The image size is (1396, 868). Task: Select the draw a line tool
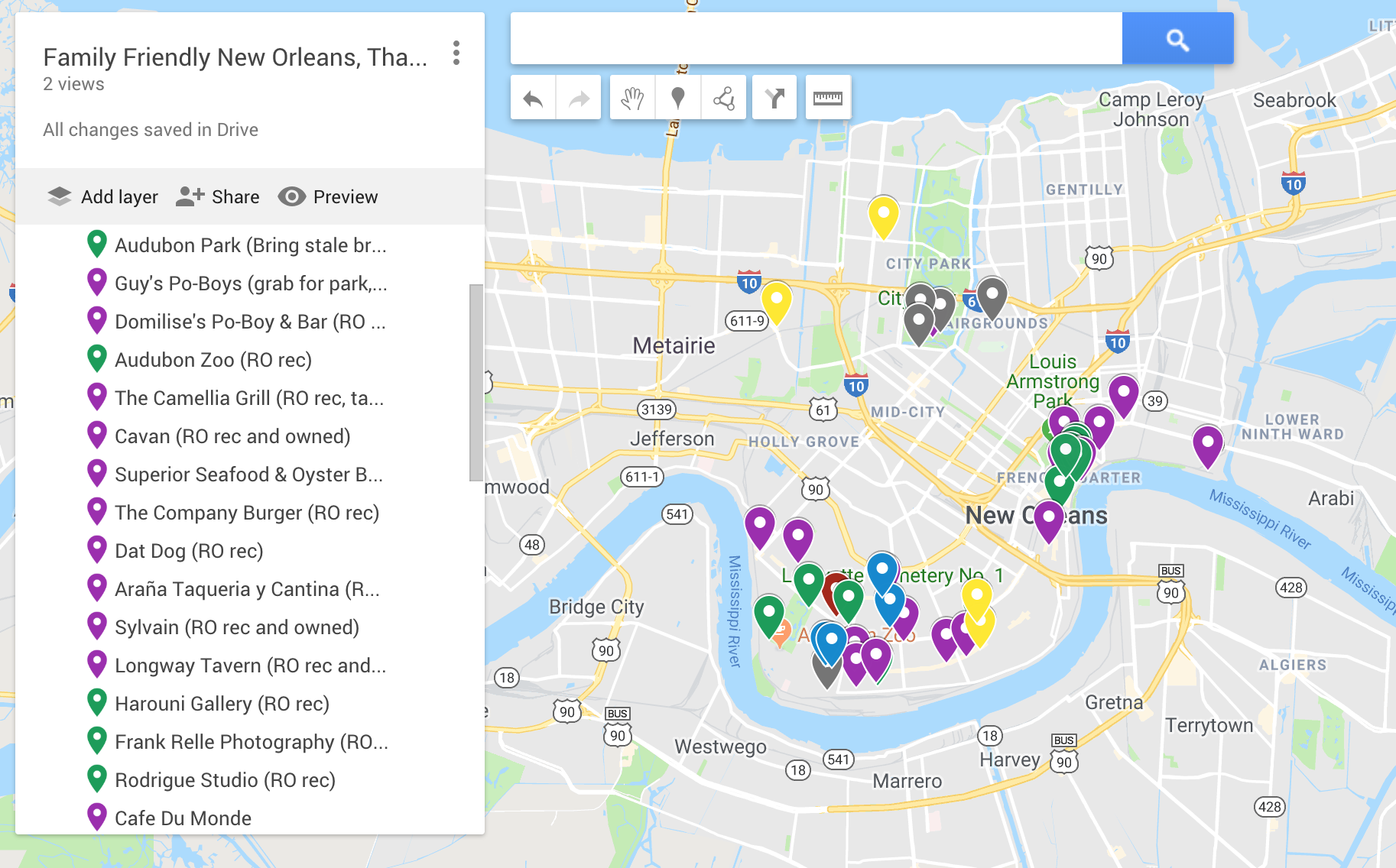723,98
